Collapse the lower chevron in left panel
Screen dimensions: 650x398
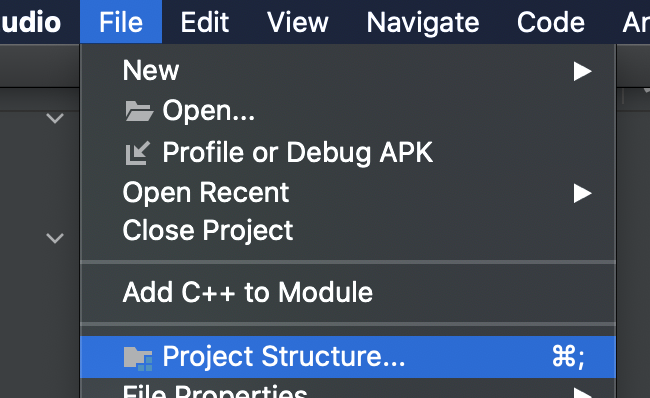(x=55, y=238)
